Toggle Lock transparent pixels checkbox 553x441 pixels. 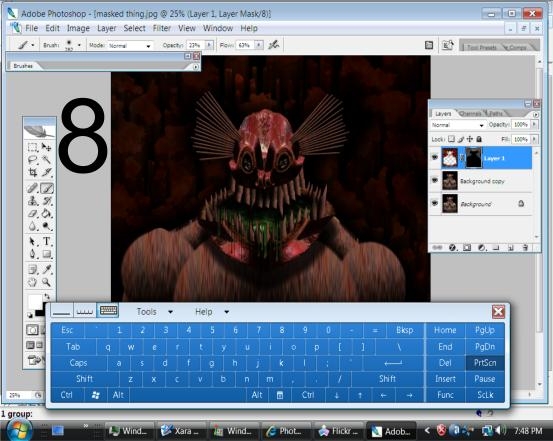[x=451, y=139]
